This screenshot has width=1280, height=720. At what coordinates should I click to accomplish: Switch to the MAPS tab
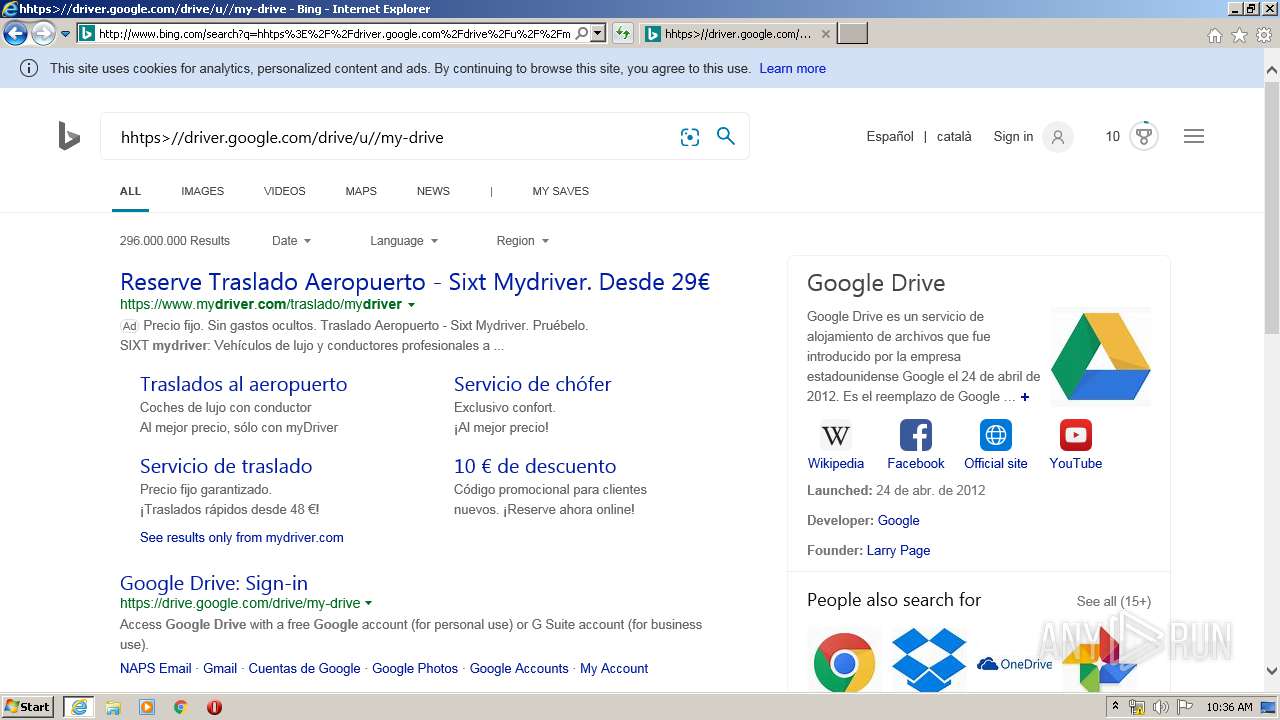pos(361,191)
